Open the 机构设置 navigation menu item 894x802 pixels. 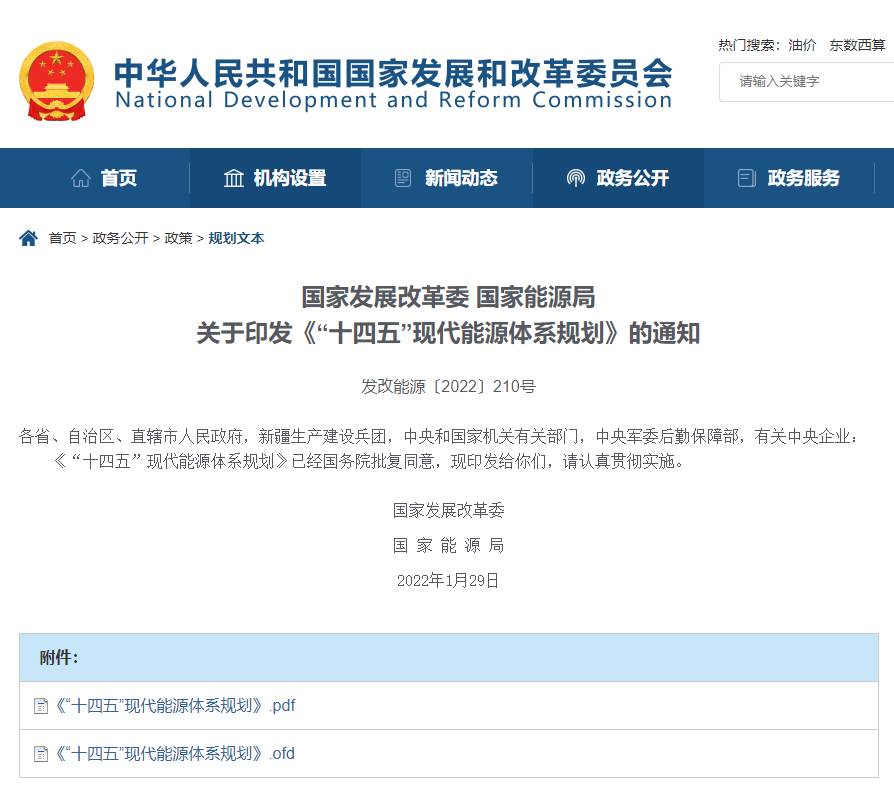[x=290, y=178]
